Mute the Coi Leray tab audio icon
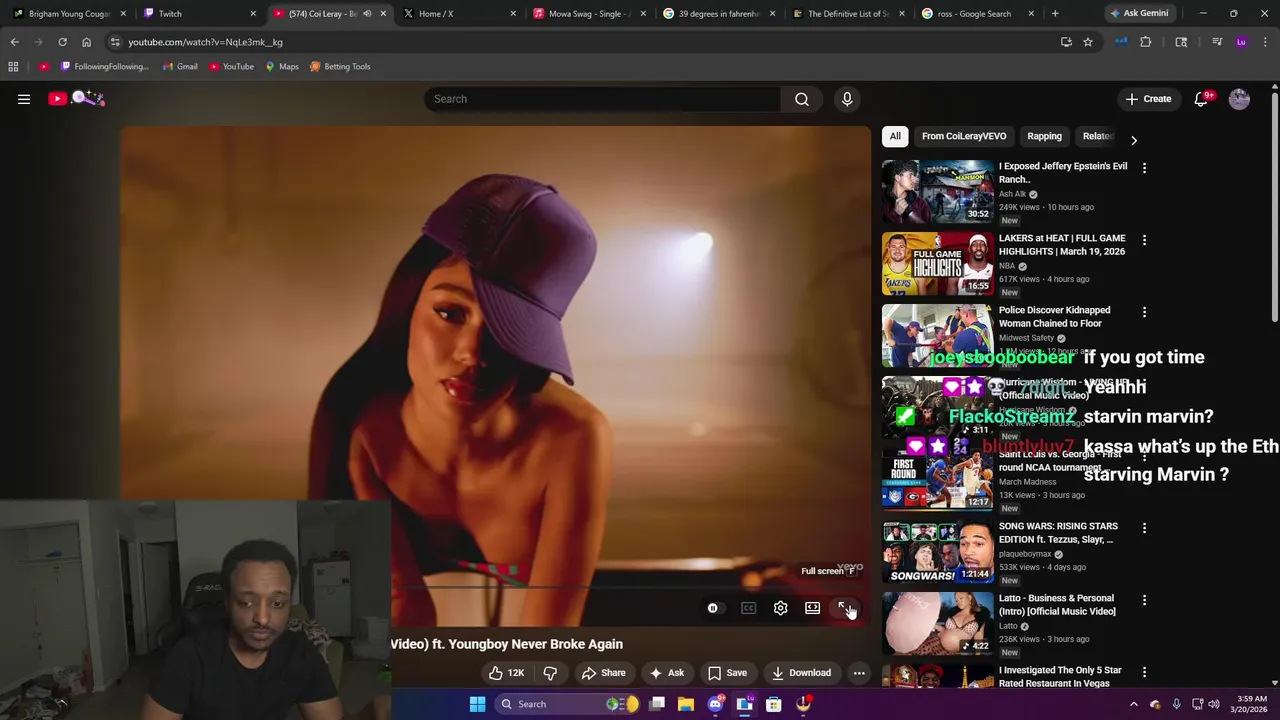This screenshot has width=1280, height=720. [367, 14]
